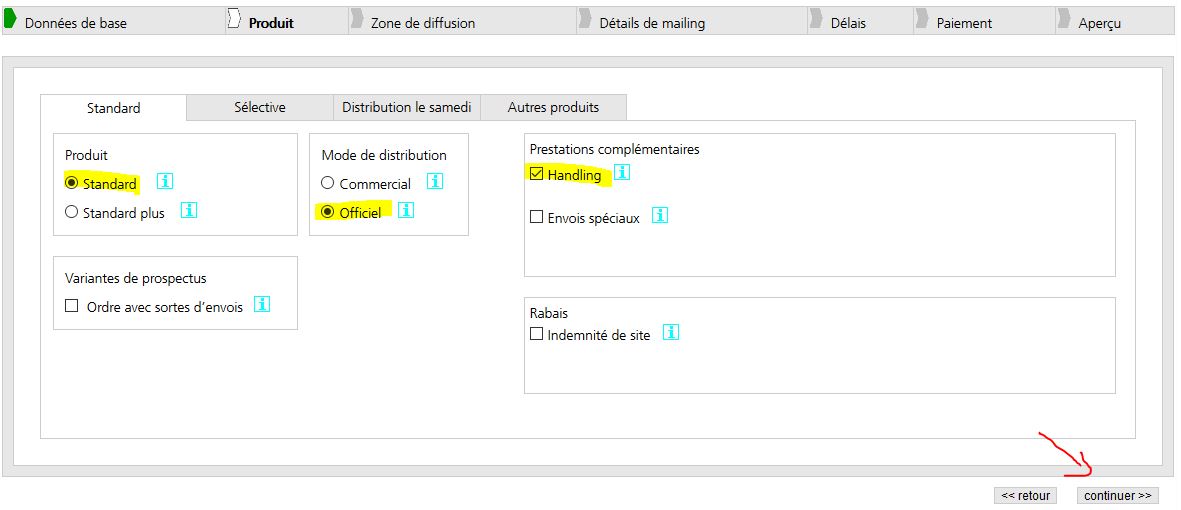Click info icon next to Indemnité de site

pyautogui.click(x=671, y=333)
